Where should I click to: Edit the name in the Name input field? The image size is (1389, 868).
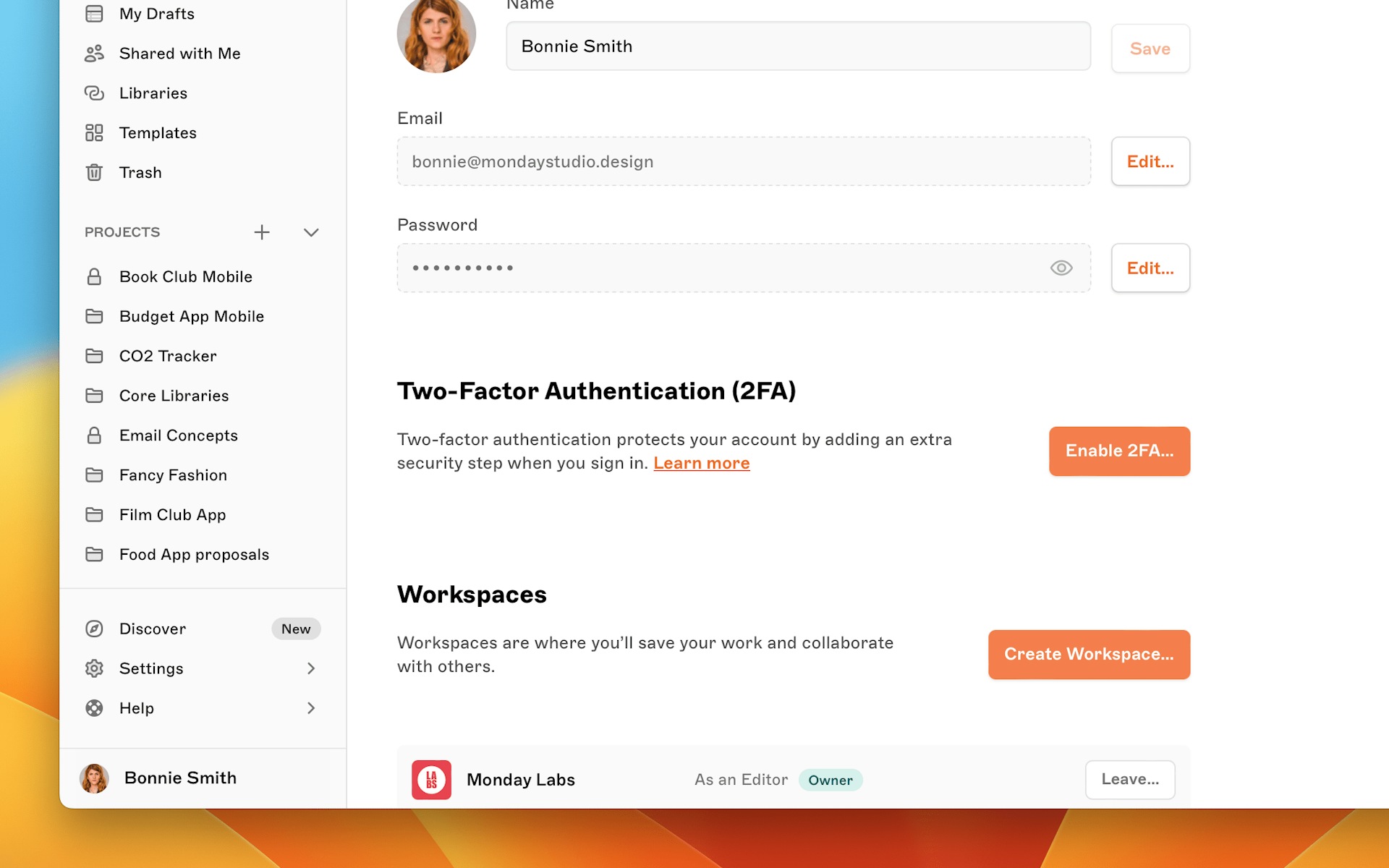pos(796,46)
